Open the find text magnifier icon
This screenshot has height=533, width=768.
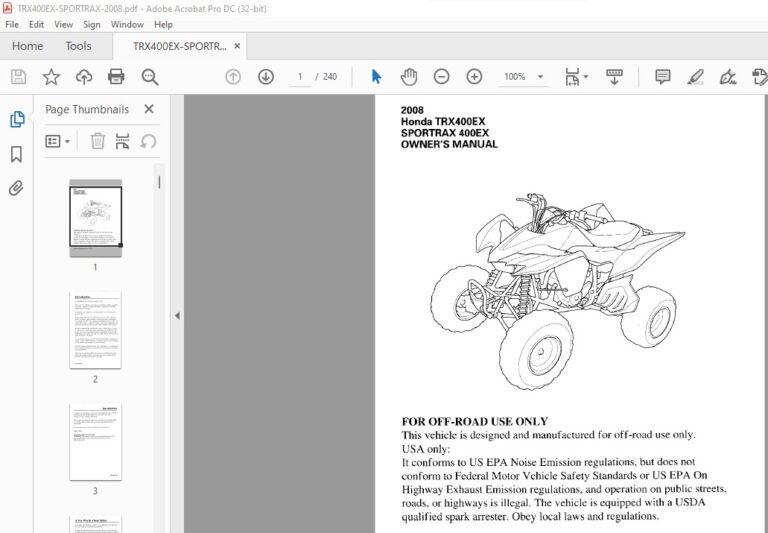click(149, 77)
